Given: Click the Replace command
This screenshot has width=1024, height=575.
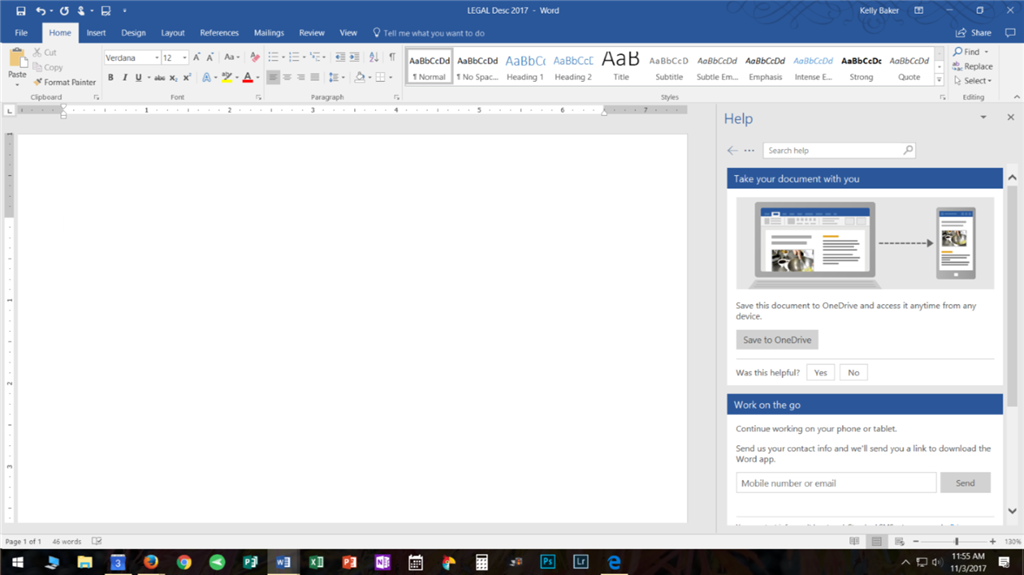Looking at the screenshot, I should 972,67.
